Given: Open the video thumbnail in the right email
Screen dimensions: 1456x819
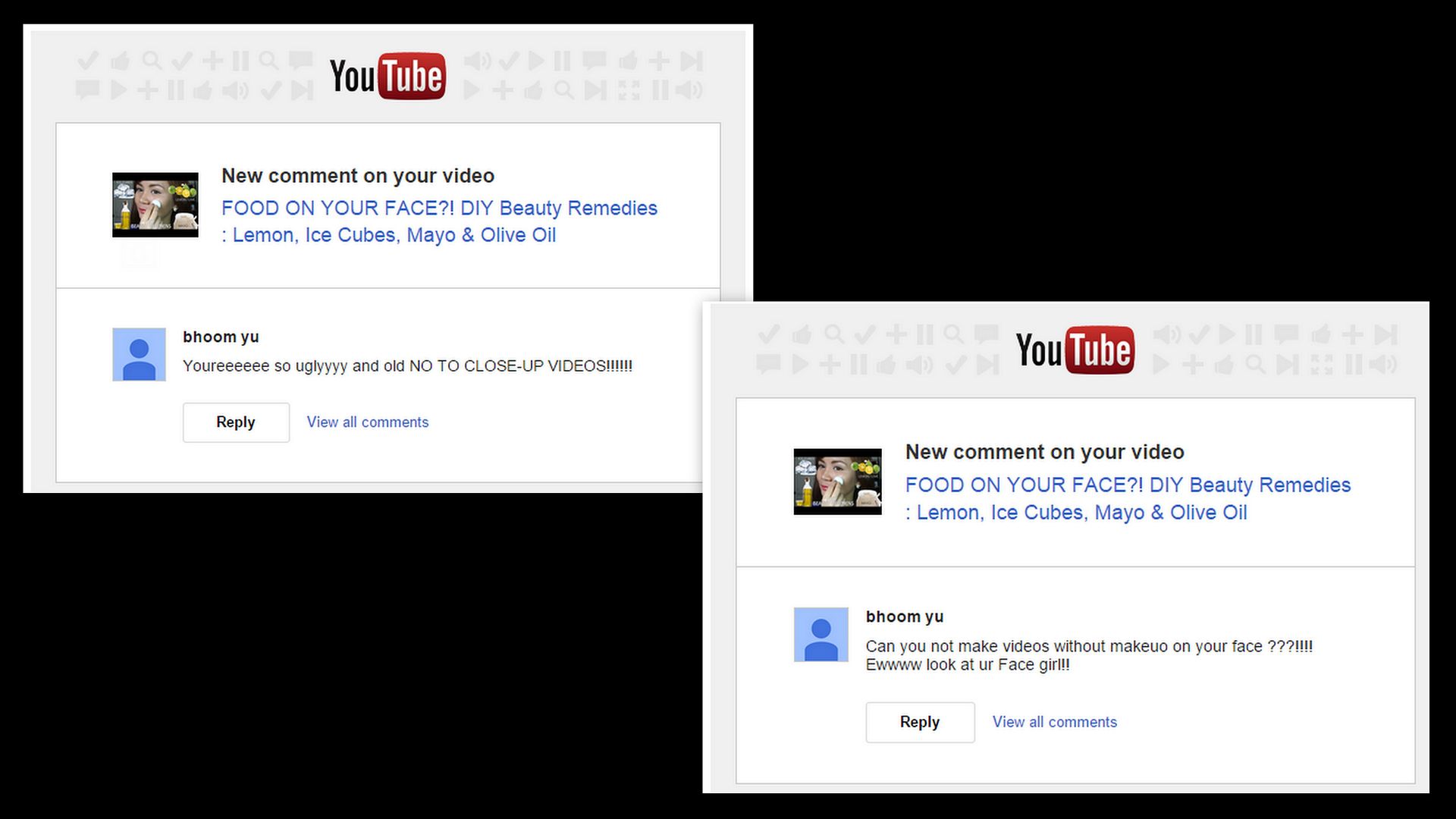Looking at the screenshot, I should 838,482.
